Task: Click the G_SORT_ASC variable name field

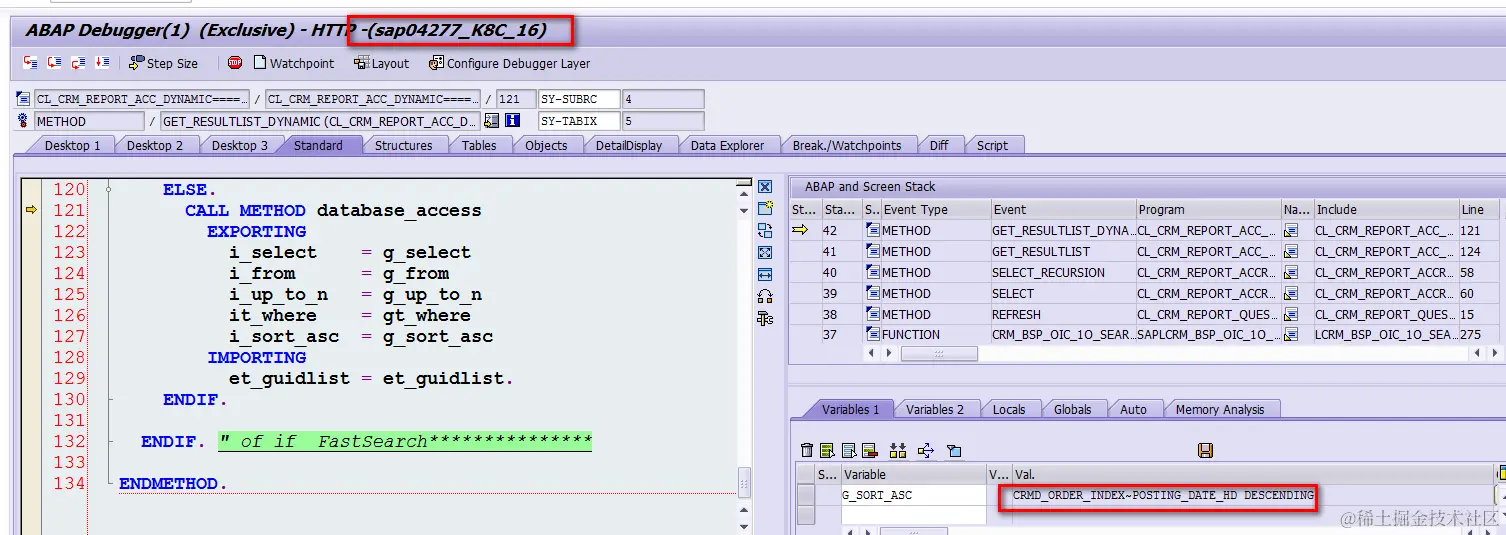Action: tap(914, 495)
